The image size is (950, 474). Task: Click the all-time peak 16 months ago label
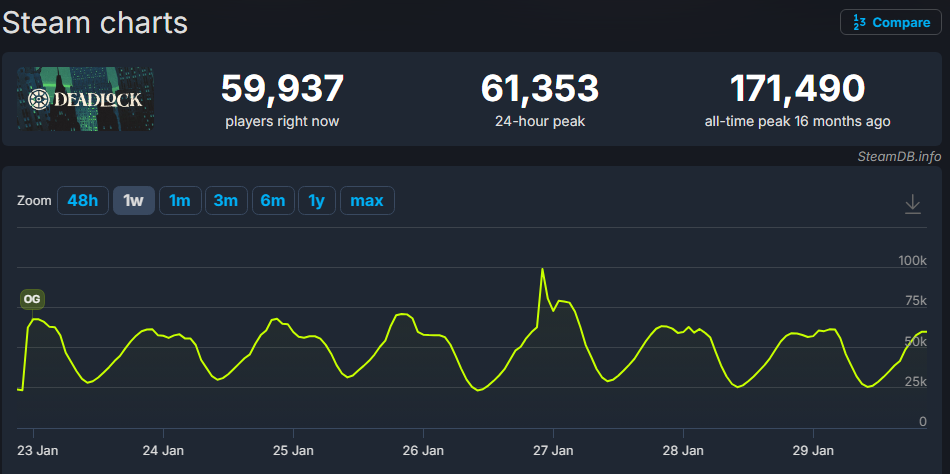[797, 121]
